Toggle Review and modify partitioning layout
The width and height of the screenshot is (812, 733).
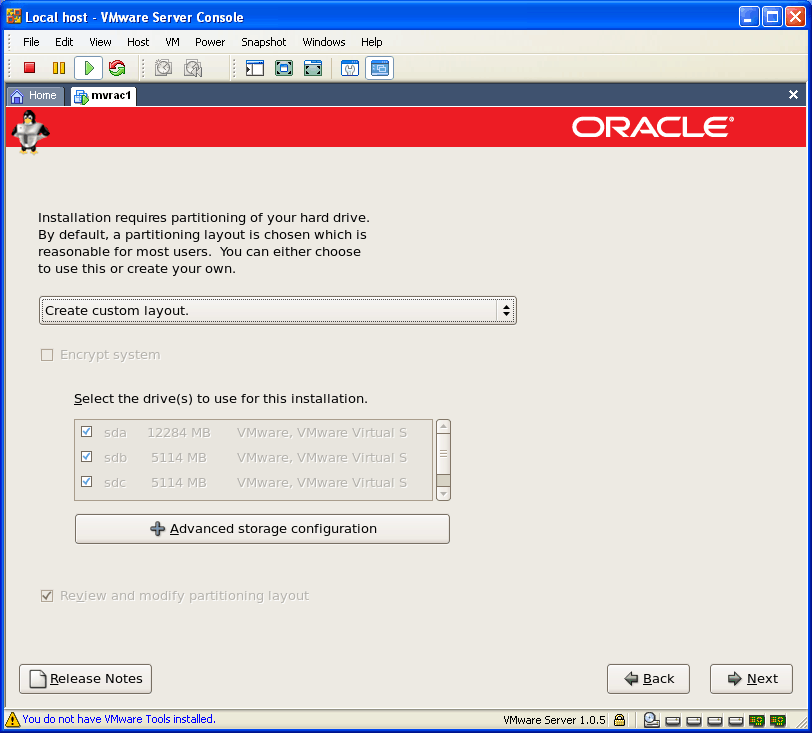[x=47, y=596]
